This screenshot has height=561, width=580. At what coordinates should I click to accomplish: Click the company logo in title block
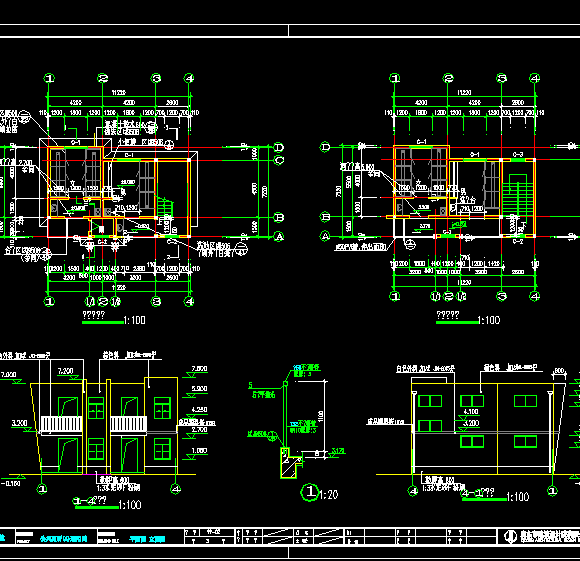511,536
